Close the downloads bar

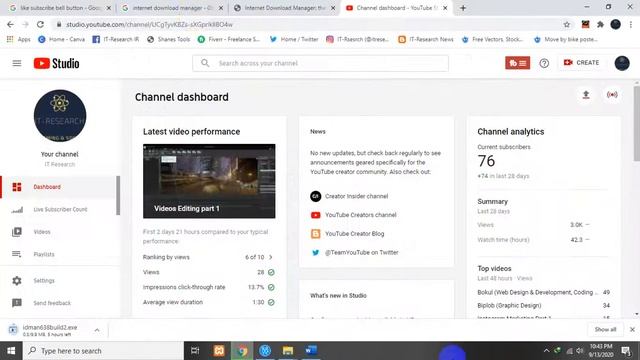coord(632,329)
